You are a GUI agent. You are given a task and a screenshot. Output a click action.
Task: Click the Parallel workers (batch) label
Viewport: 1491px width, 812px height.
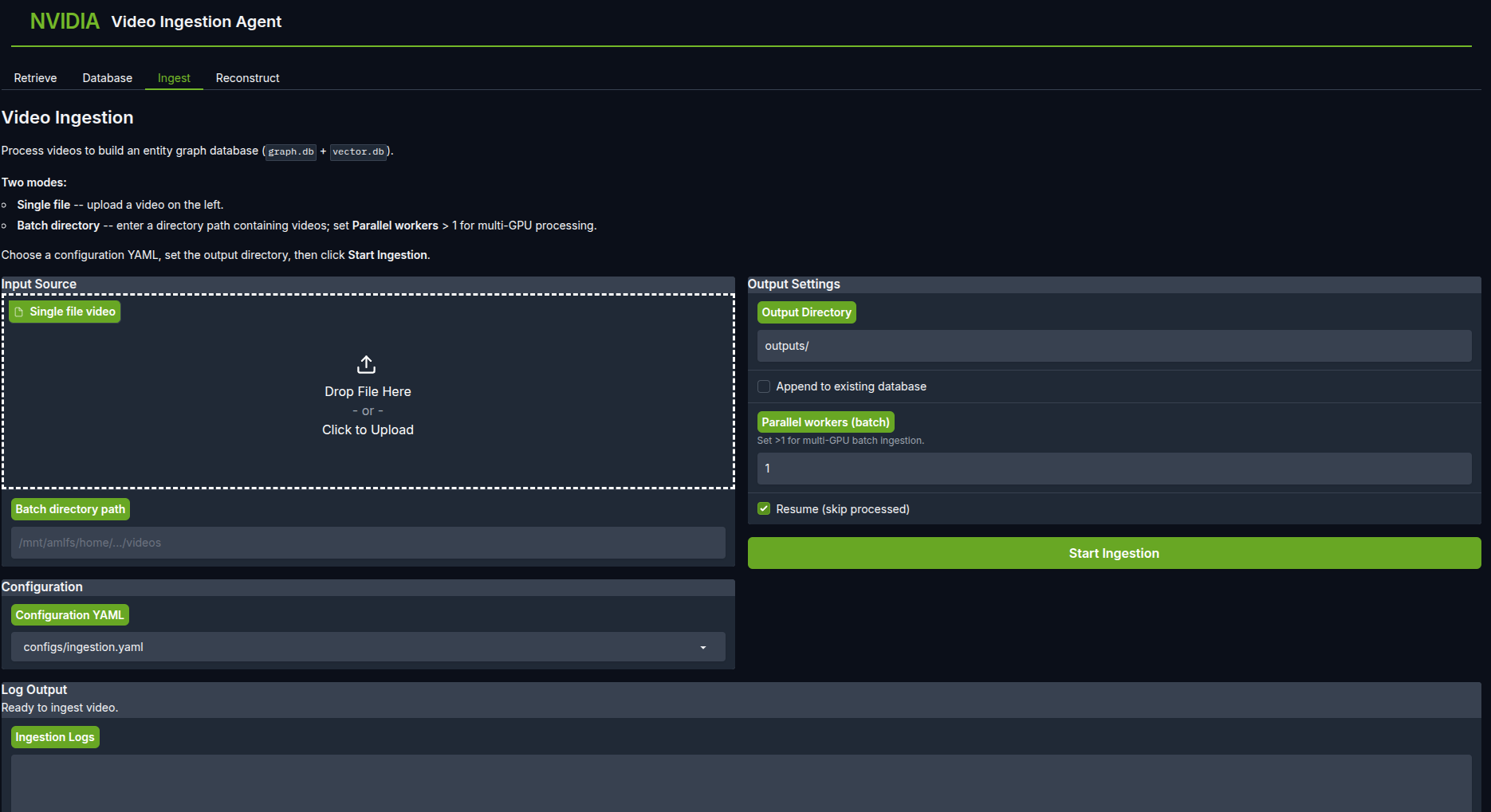pos(825,422)
